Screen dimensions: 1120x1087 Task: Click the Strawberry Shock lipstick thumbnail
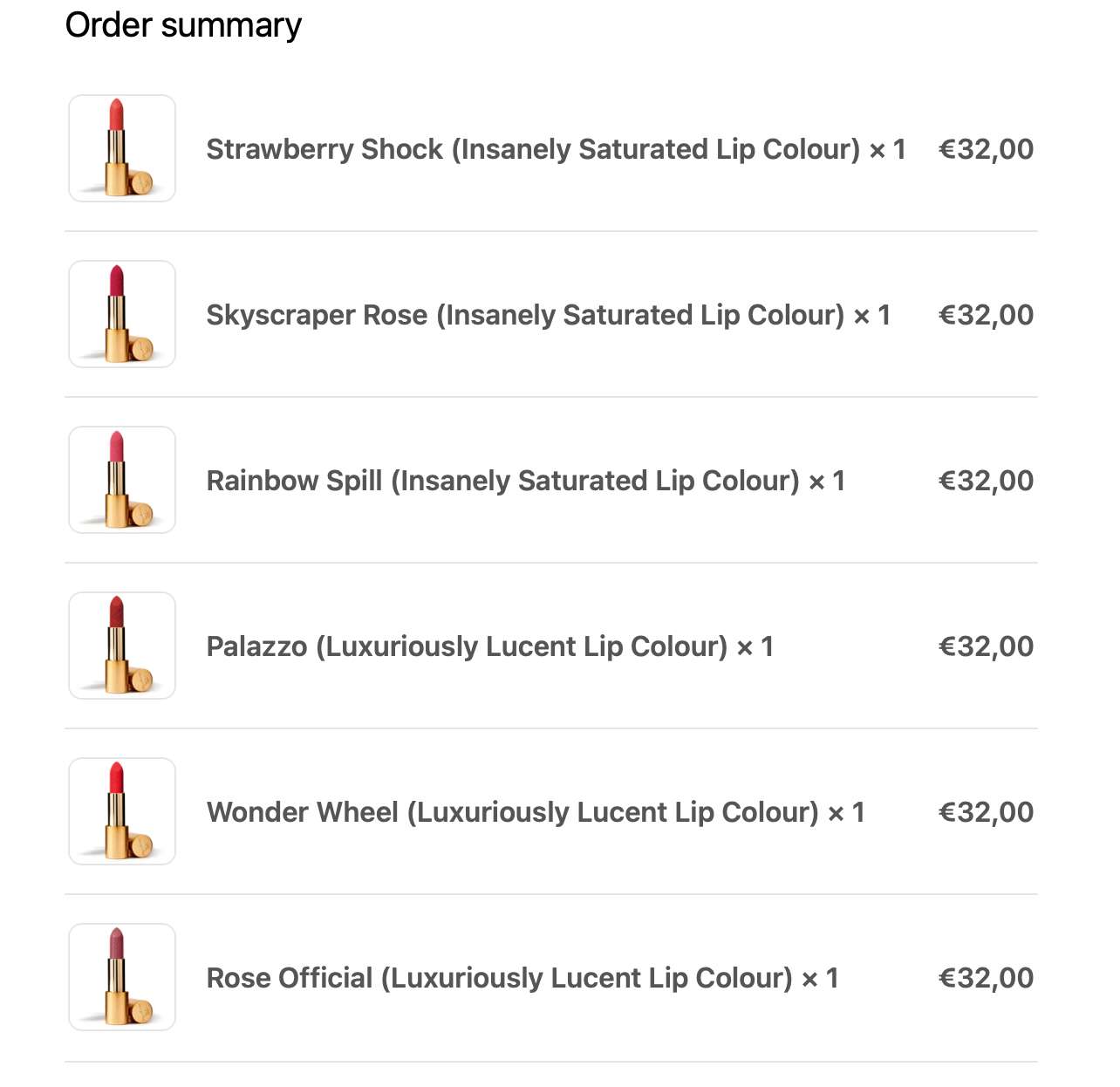[x=122, y=148]
